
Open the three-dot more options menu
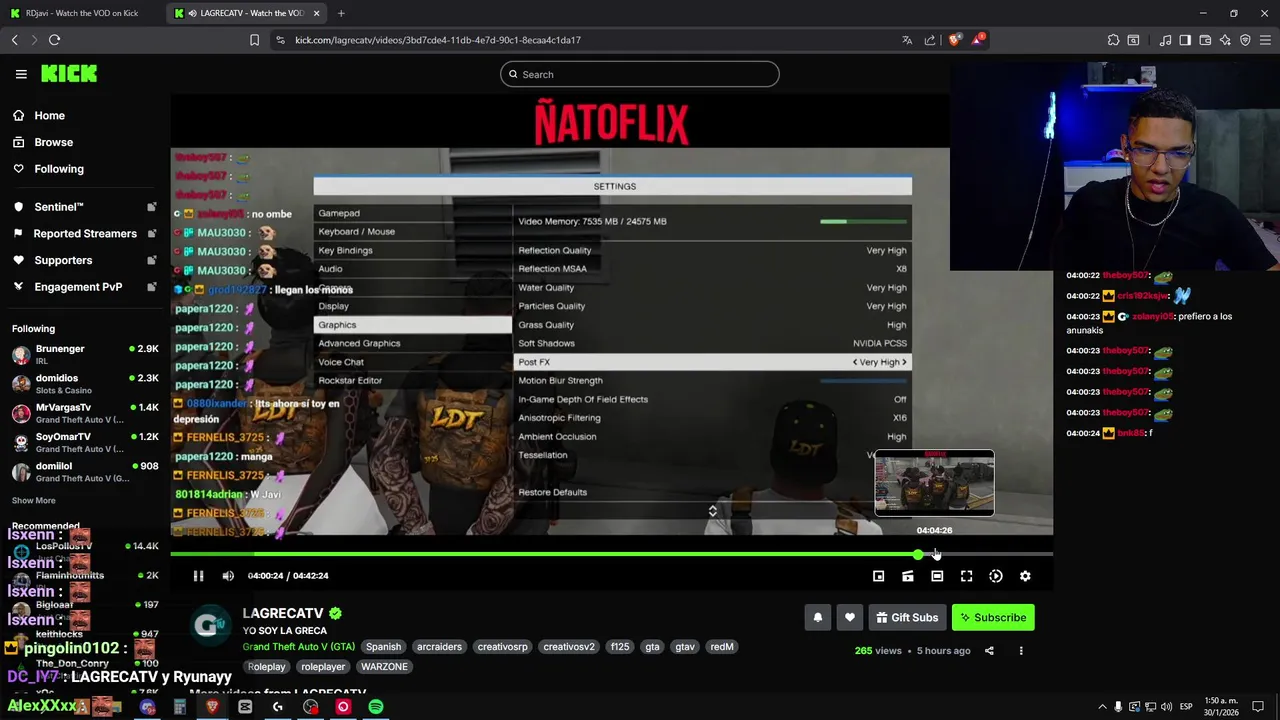pyautogui.click(x=1021, y=651)
